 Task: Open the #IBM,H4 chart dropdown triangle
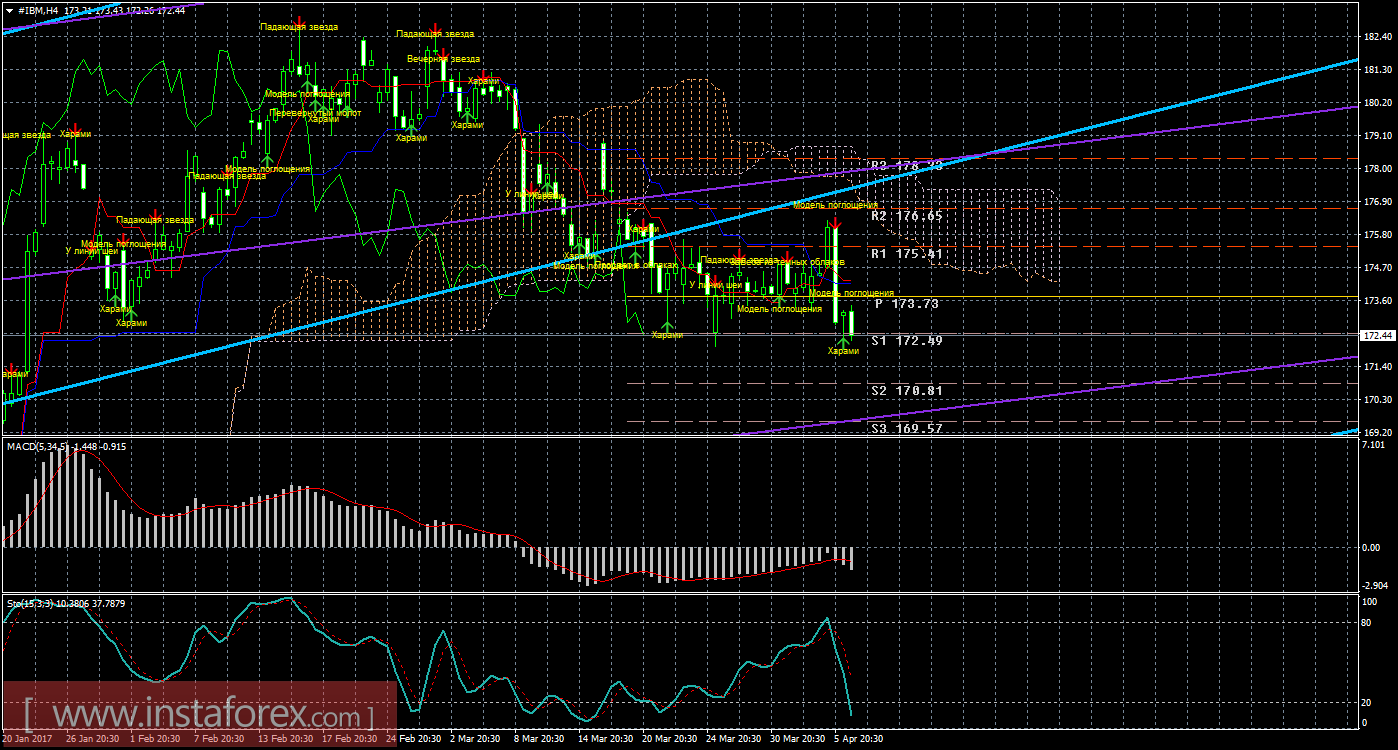pyautogui.click(x=9, y=9)
